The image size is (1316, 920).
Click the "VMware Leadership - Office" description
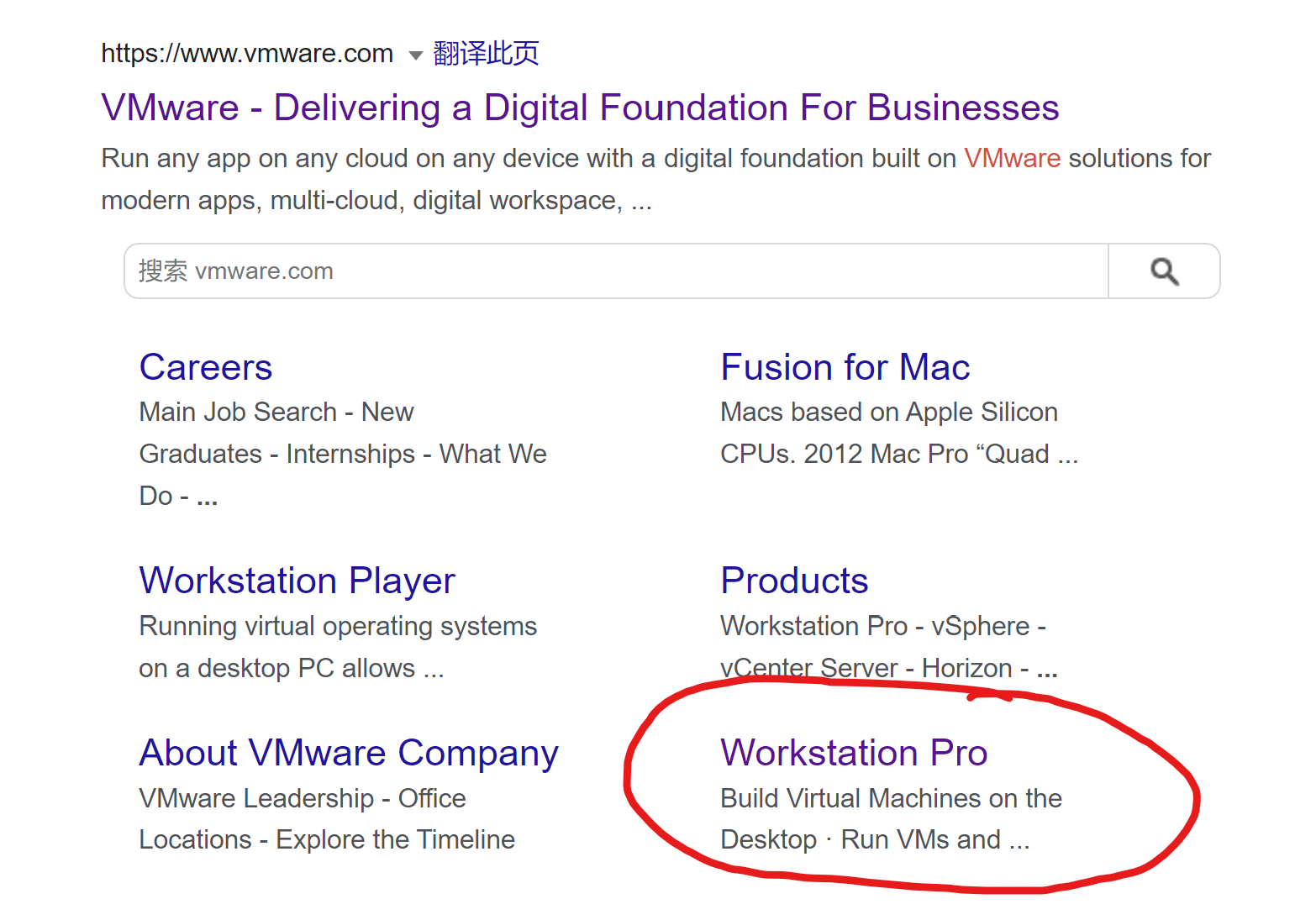click(303, 798)
